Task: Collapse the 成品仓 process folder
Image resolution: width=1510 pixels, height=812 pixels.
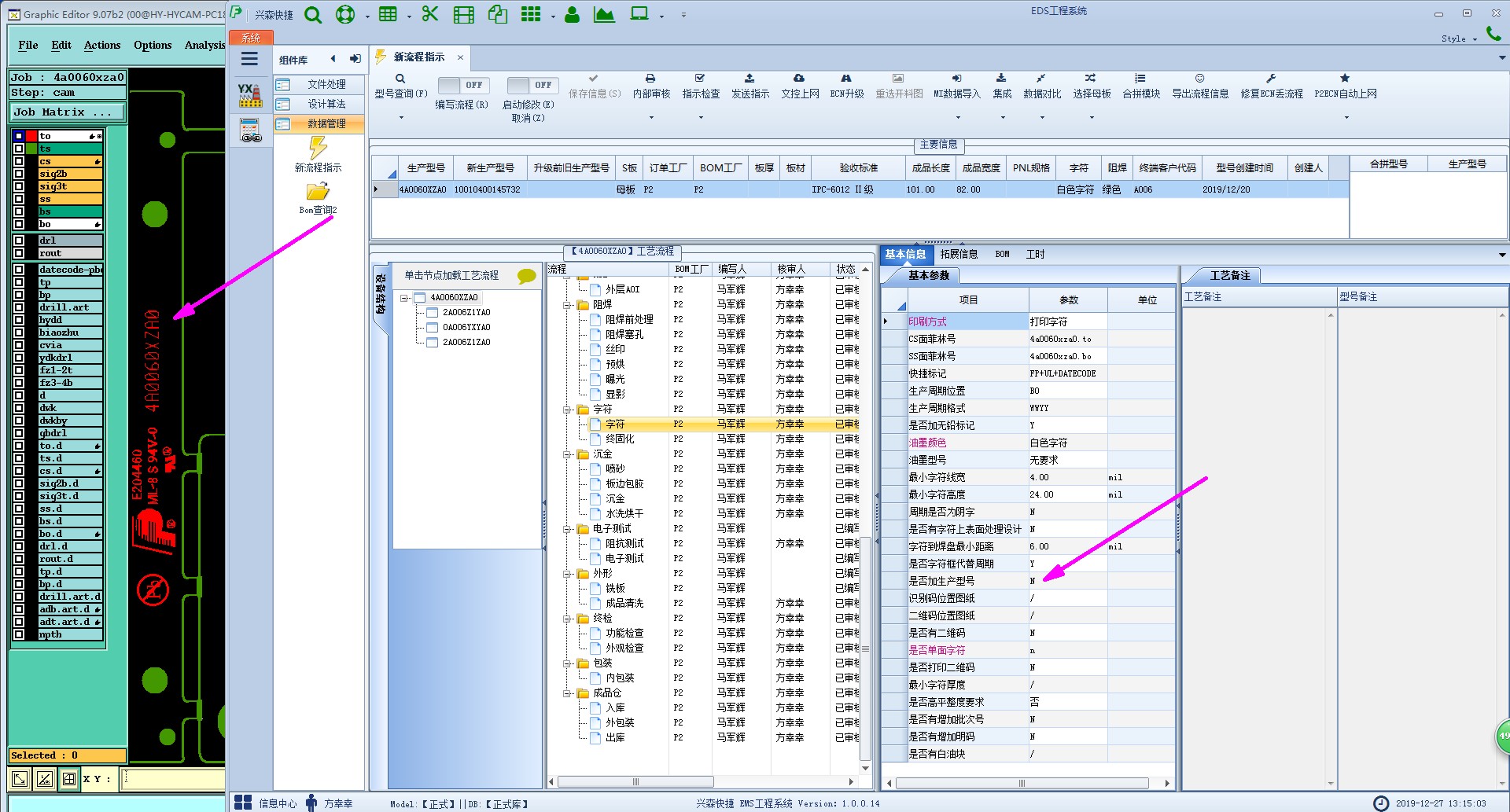Action: 566,693
